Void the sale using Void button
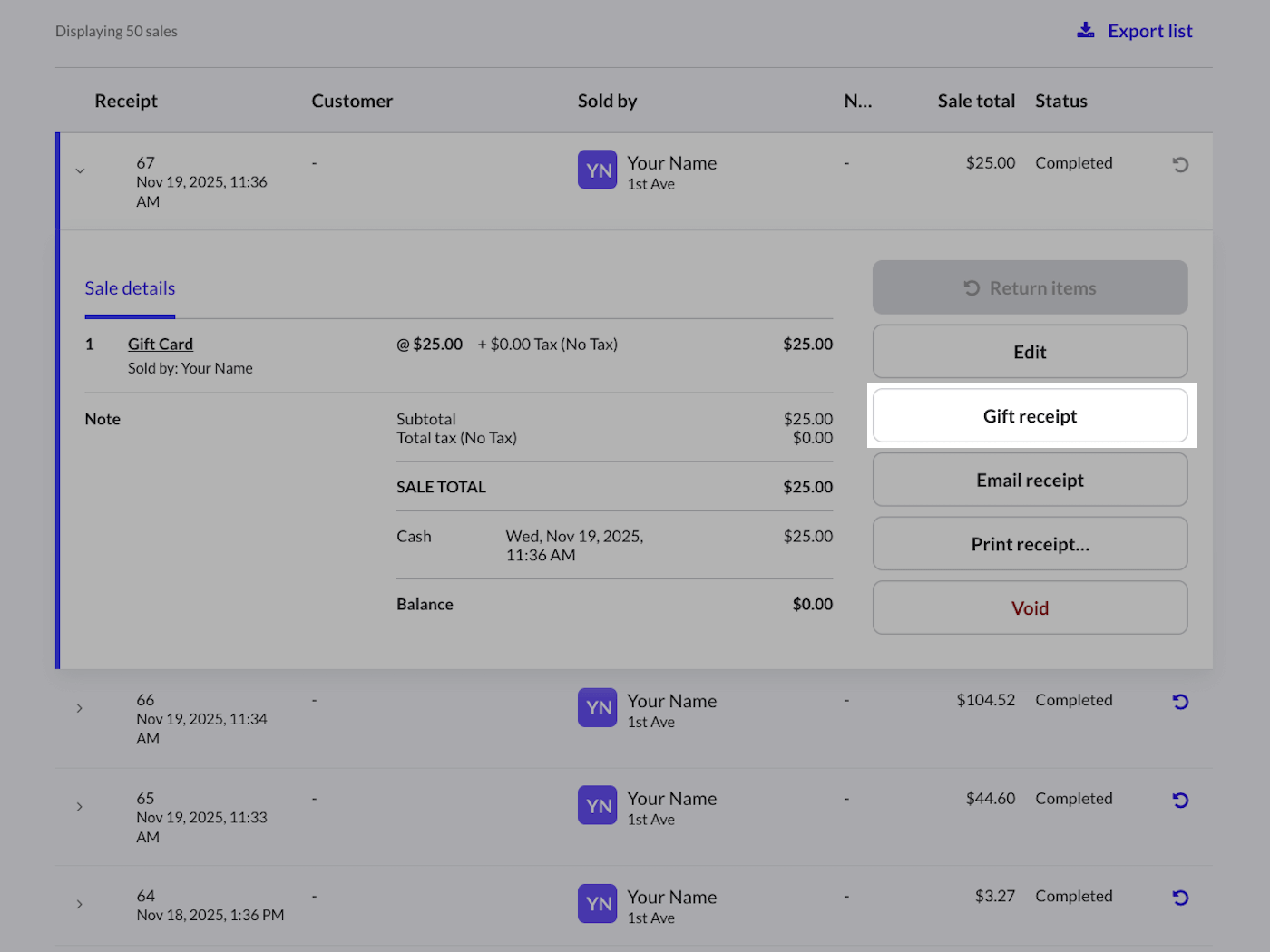The height and width of the screenshot is (952, 1270). 1030,608
